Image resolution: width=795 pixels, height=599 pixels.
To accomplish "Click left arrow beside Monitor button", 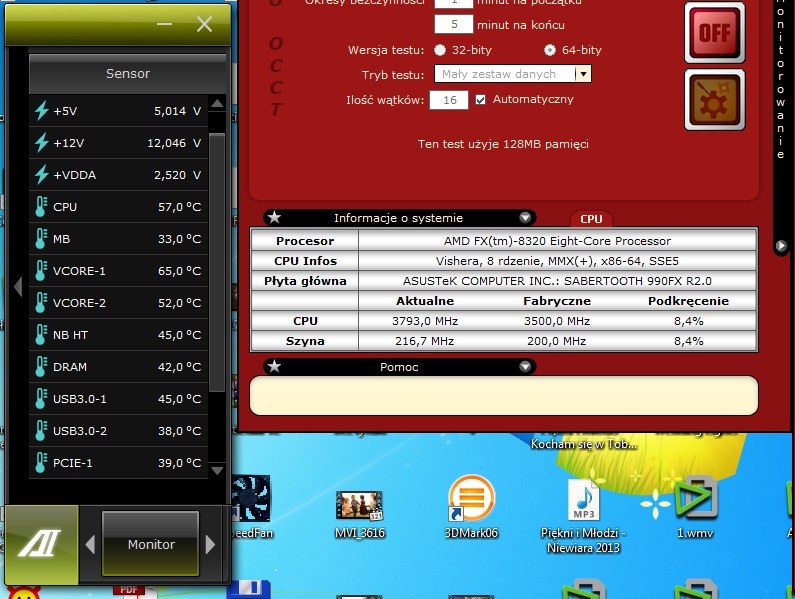I will (90, 545).
